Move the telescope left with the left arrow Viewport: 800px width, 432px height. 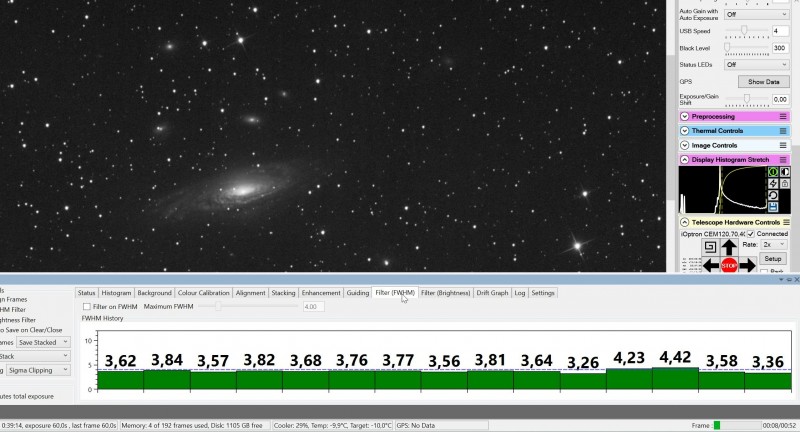click(711, 266)
